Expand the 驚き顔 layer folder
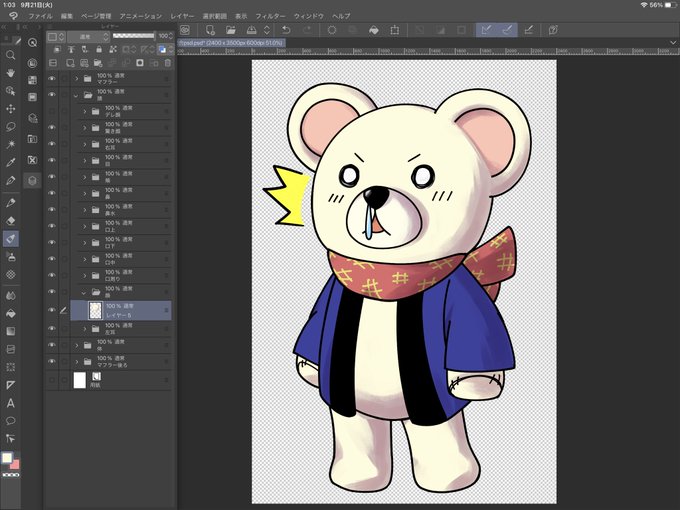Image resolution: width=680 pixels, height=510 pixels. pyautogui.click(x=85, y=128)
